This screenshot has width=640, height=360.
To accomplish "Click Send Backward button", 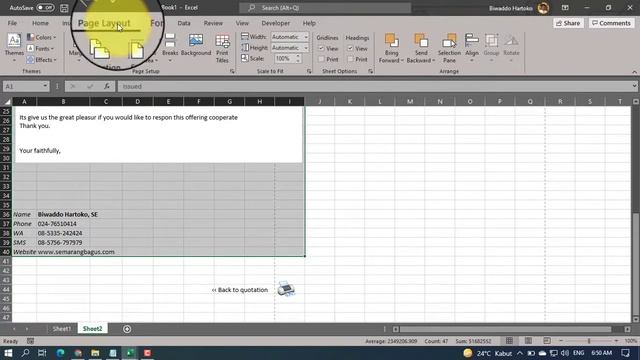I will pyautogui.click(x=421, y=48).
